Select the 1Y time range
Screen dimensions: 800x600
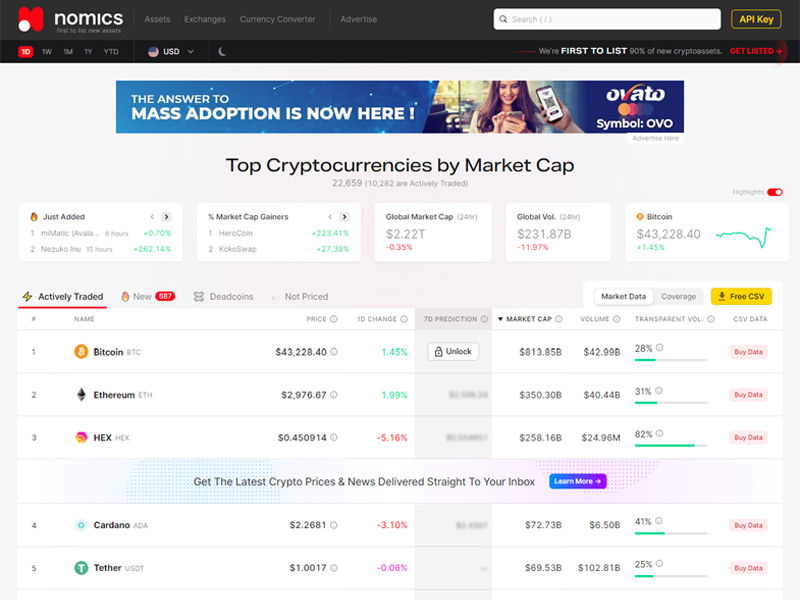click(x=88, y=52)
